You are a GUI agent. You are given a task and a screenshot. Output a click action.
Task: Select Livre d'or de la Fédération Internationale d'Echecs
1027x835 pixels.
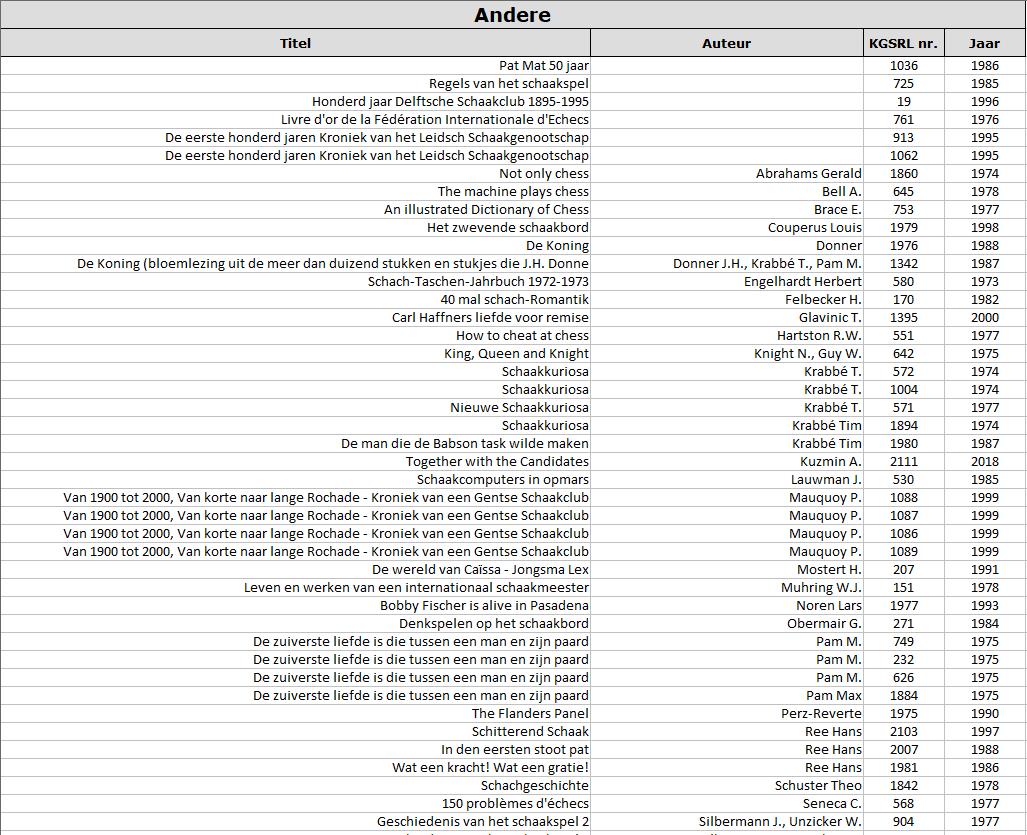pos(435,120)
